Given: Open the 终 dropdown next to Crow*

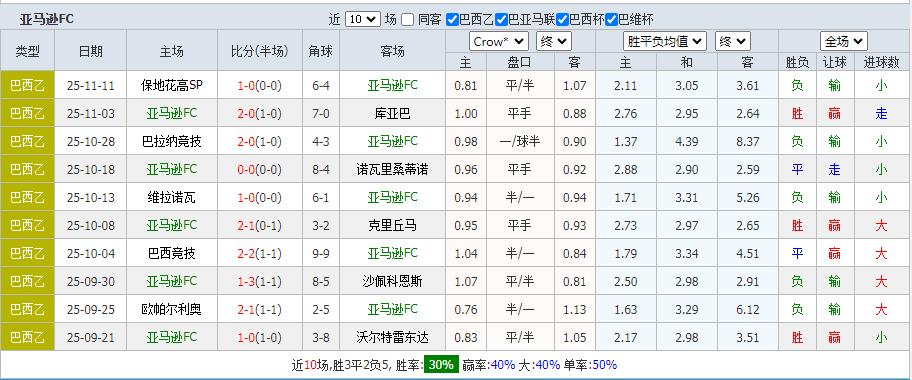Looking at the screenshot, I should click(554, 41).
